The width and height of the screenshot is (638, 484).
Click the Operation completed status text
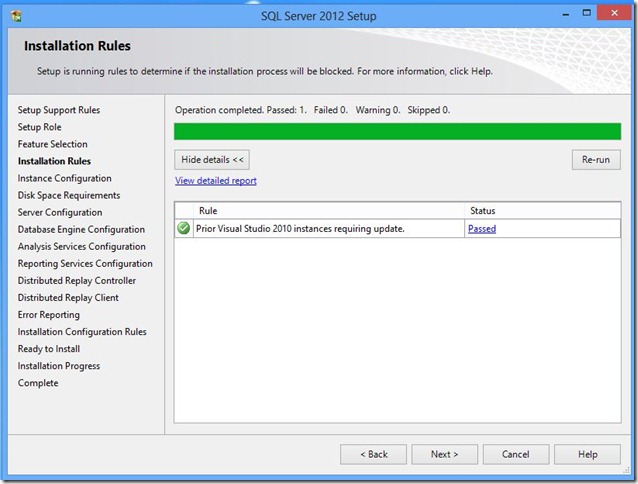click(312, 110)
